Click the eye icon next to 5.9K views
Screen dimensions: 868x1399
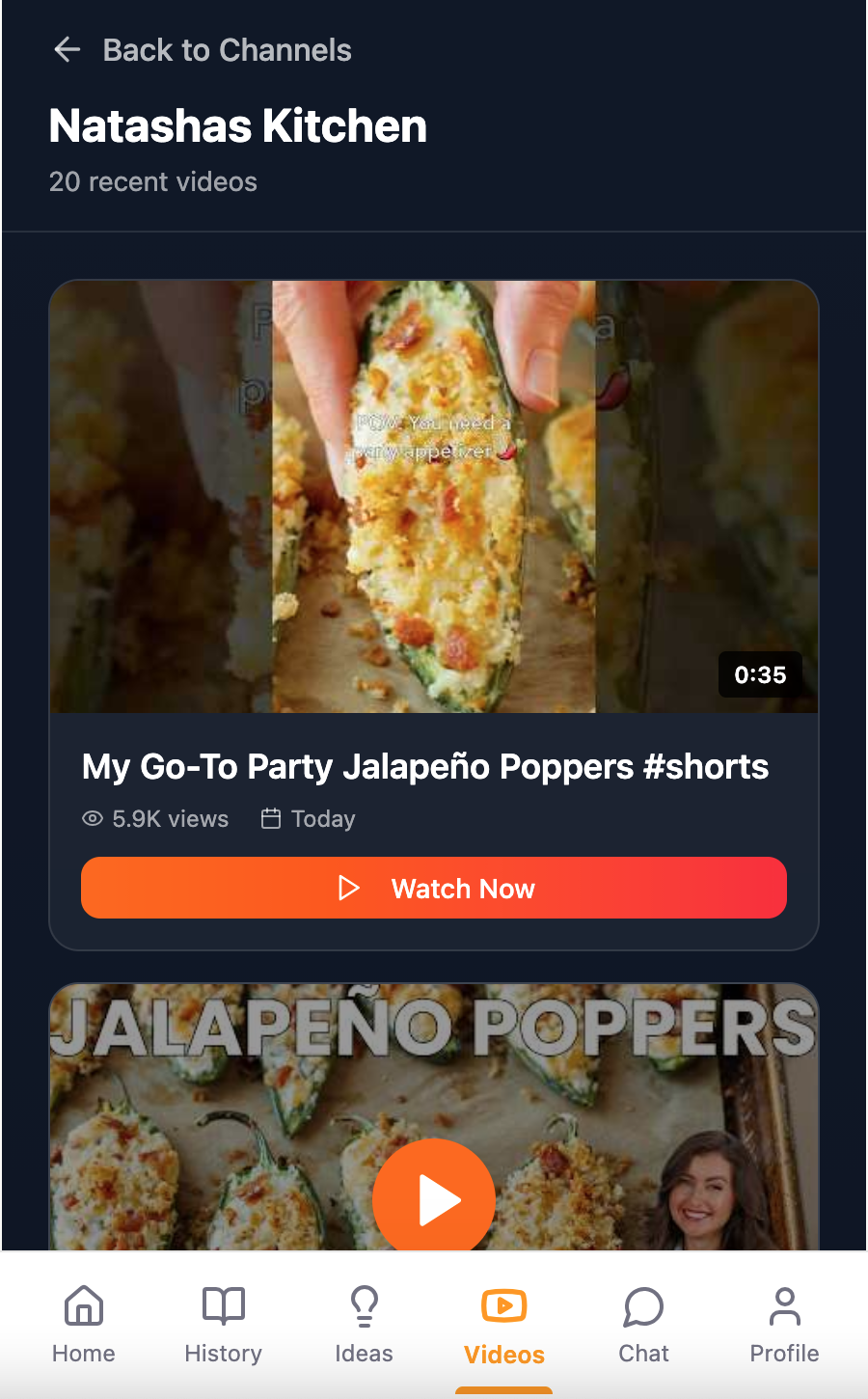93,819
